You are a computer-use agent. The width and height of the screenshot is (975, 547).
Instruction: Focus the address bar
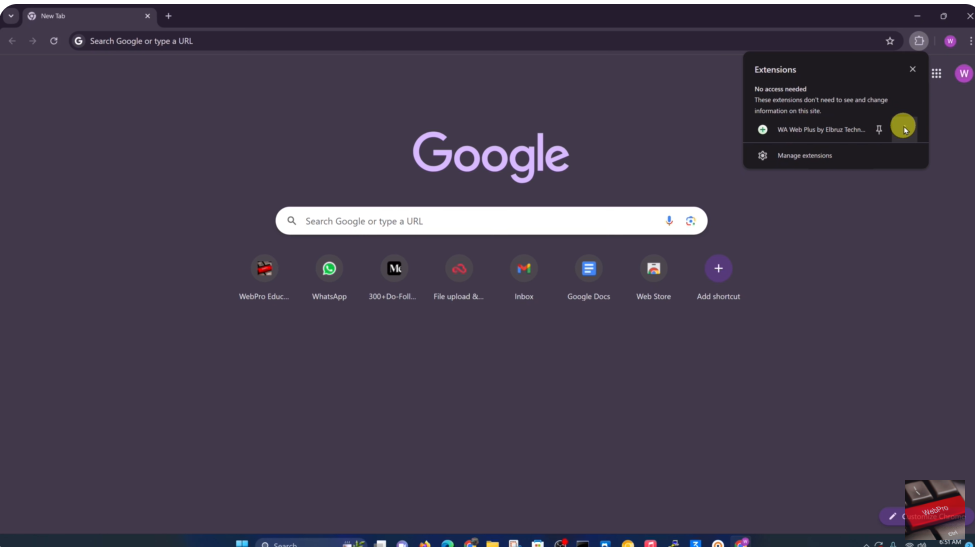click(485, 41)
